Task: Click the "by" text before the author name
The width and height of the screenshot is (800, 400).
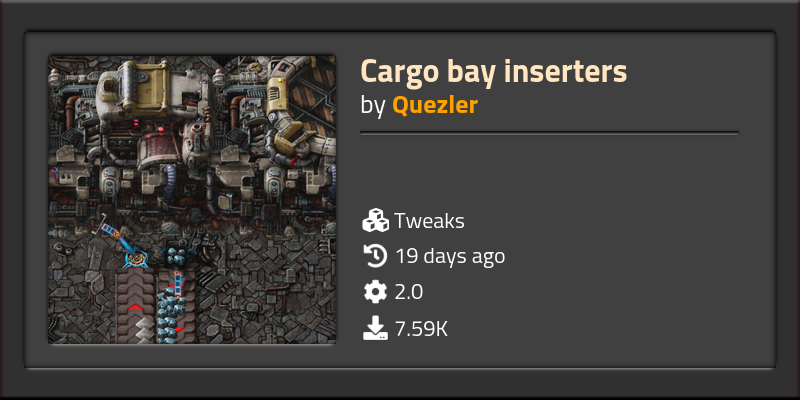Action: point(372,104)
